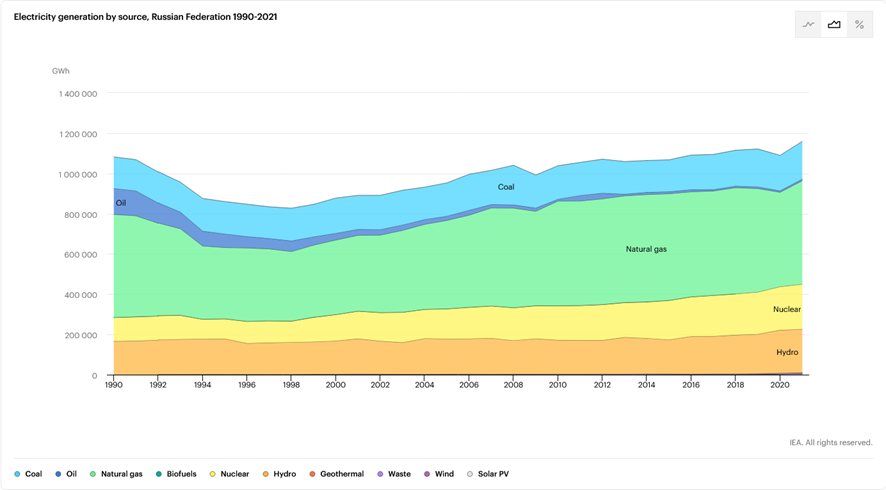886x490 pixels.
Task: Select the stacked area chart icon
Action: [x=834, y=25]
